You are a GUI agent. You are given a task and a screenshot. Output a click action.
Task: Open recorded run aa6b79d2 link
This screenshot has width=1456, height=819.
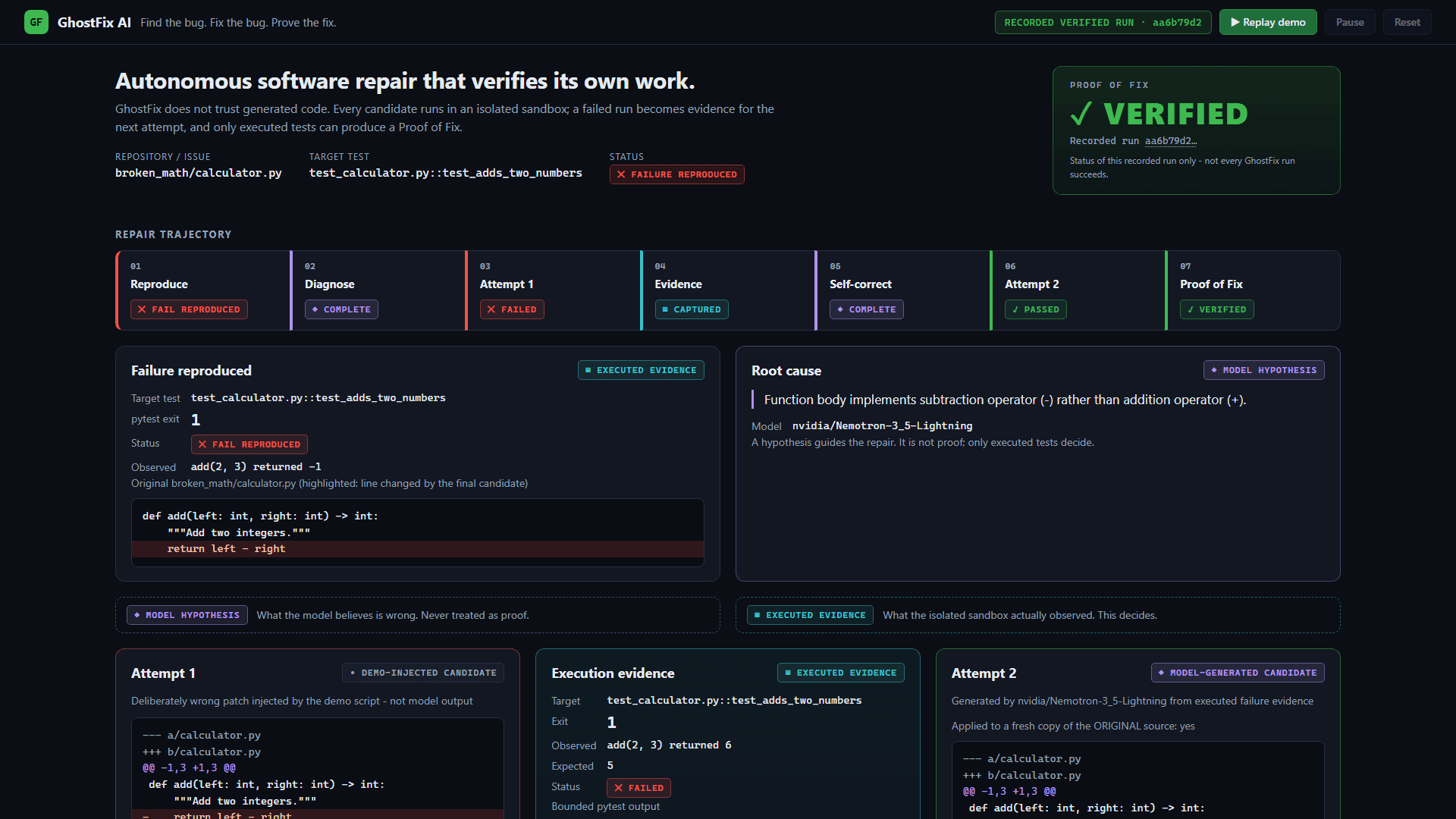1170,141
